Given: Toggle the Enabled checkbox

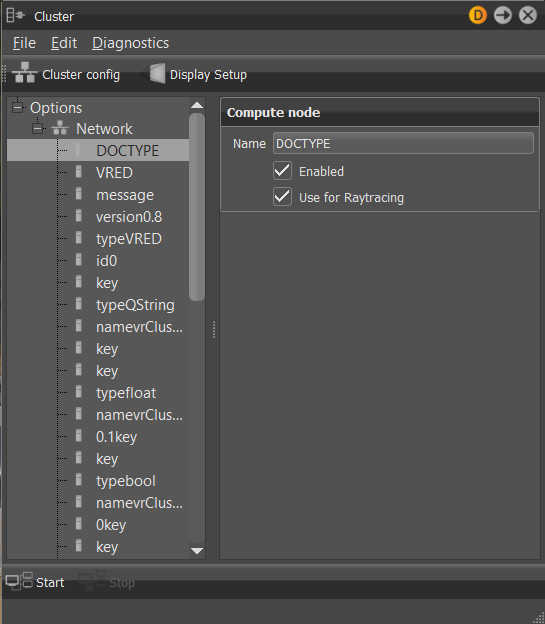Looking at the screenshot, I should click(x=282, y=171).
